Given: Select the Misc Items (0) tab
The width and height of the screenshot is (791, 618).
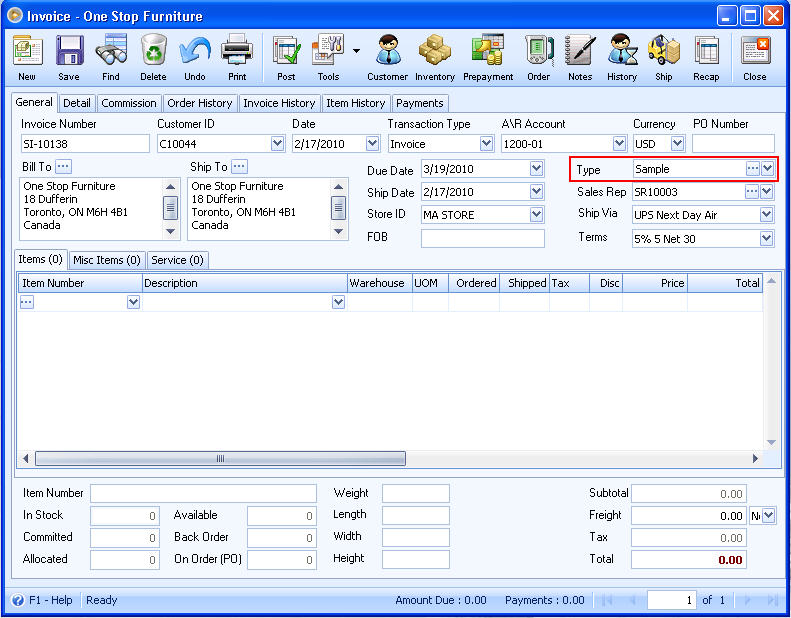Looking at the screenshot, I should coord(107,260).
